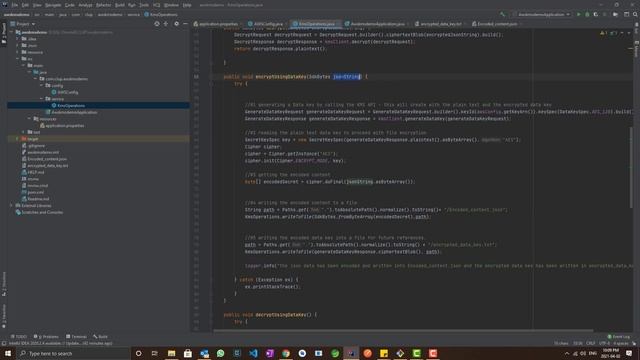Click the KmsOperations breadcrumb in navigation bar
This screenshot has width=640, height=360.
(x=161, y=14)
